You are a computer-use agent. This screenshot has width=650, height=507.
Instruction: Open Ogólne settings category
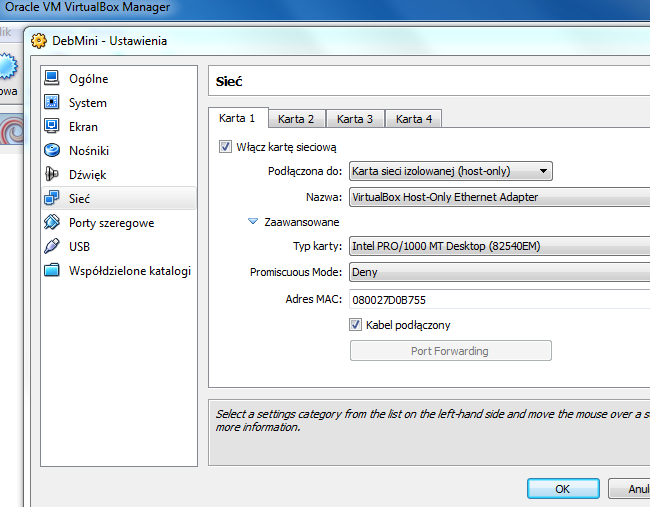pos(119,78)
